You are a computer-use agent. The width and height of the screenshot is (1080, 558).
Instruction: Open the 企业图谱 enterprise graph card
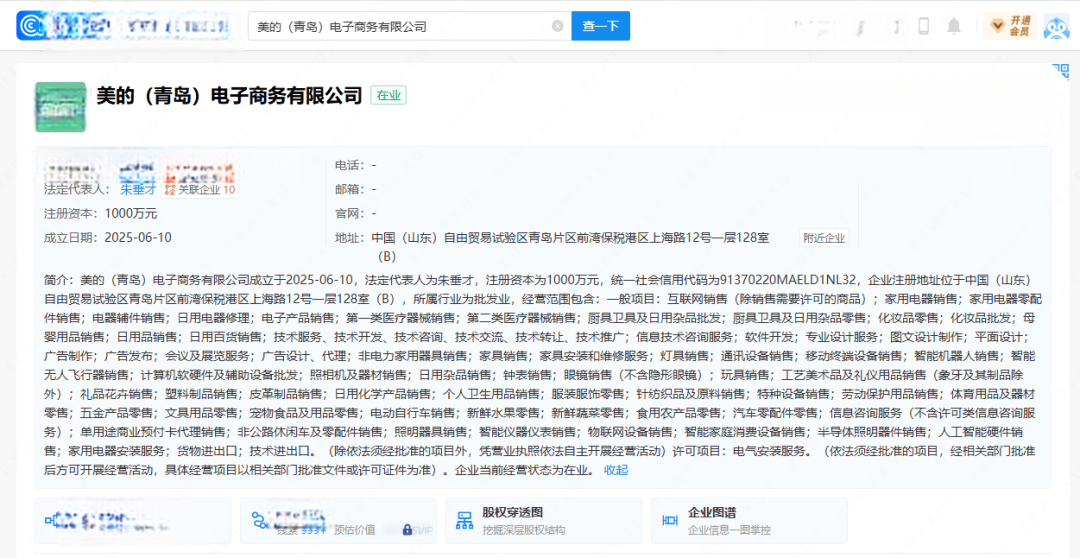749,521
